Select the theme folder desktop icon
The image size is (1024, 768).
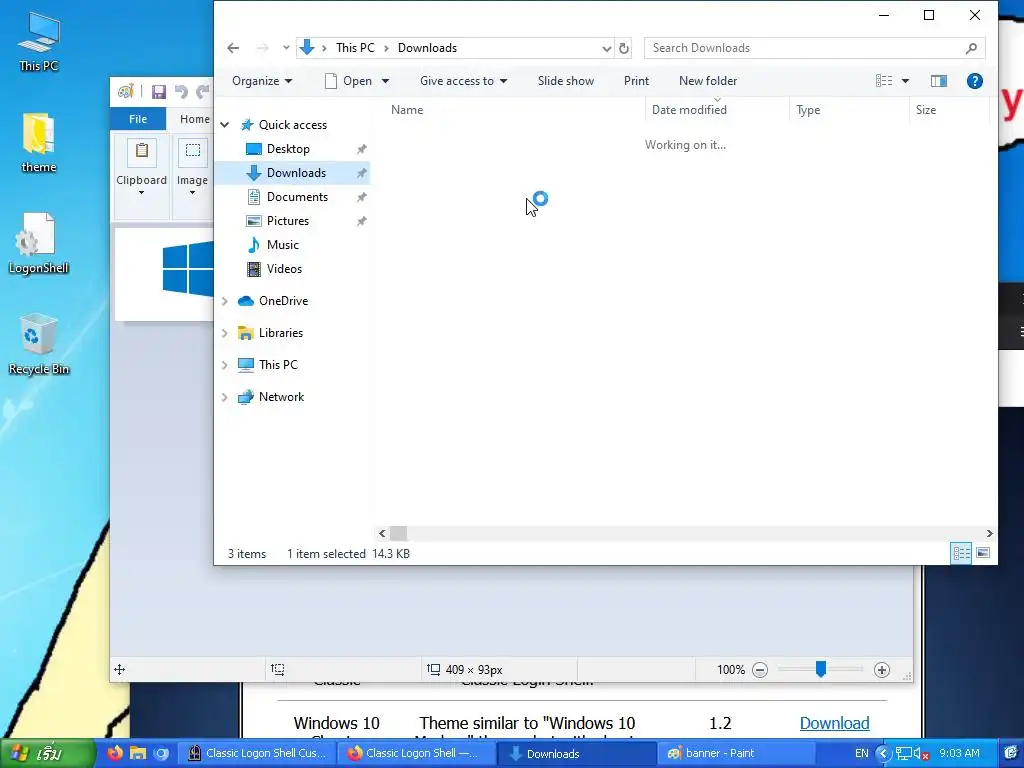click(x=39, y=143)
